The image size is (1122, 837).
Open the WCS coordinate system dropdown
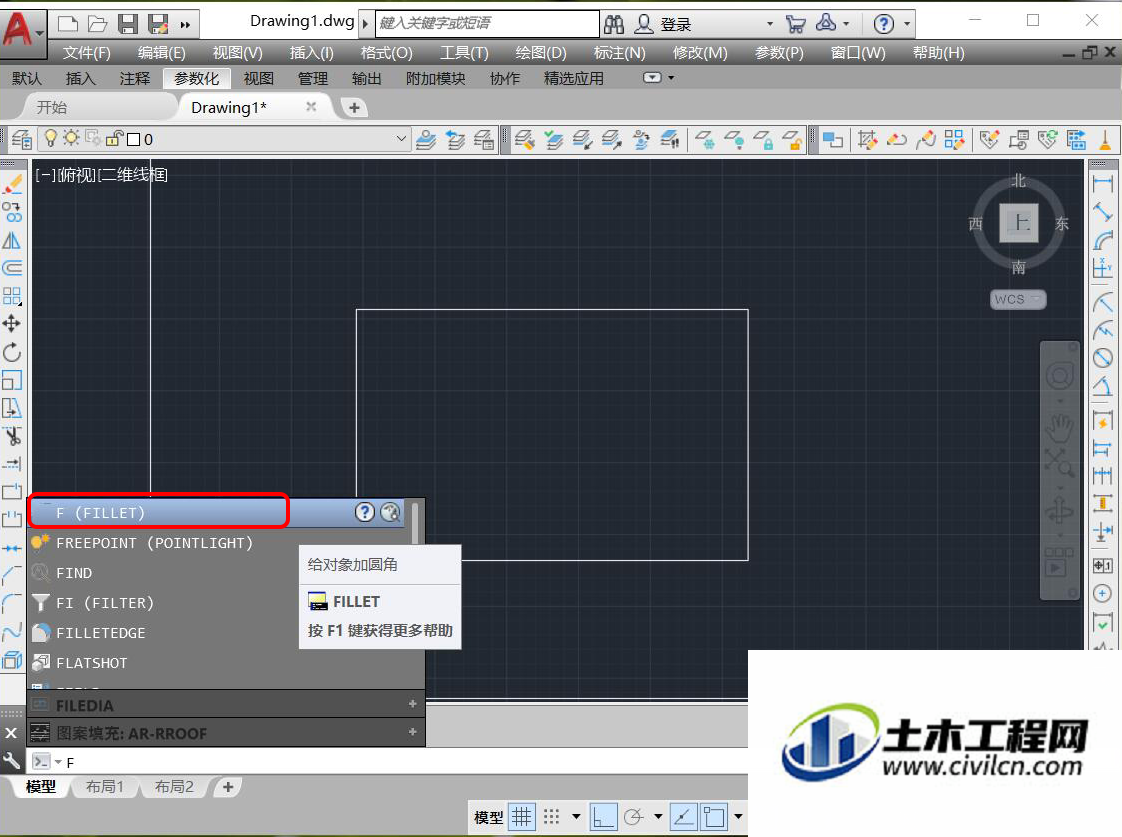(1018, 299)
